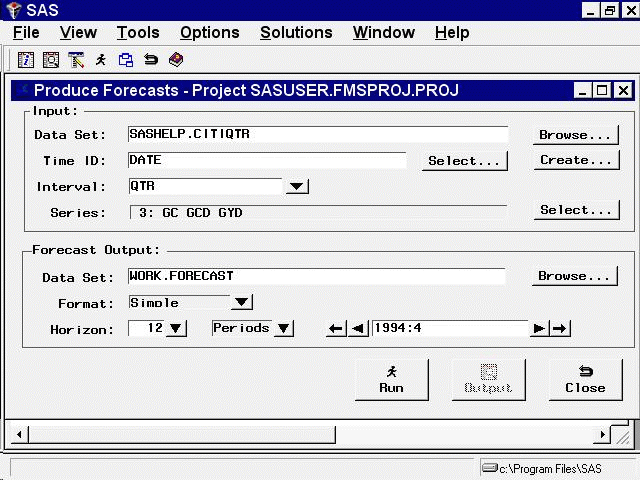
Task: Open the Tools menu
Action: click(138, 33)
